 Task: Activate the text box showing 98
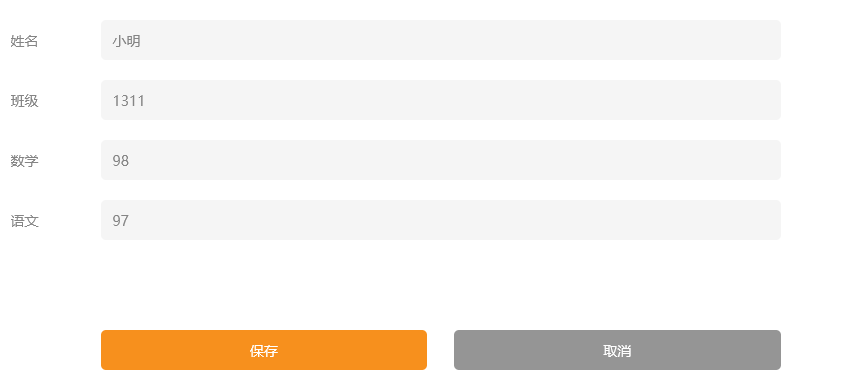click(440, 160)
